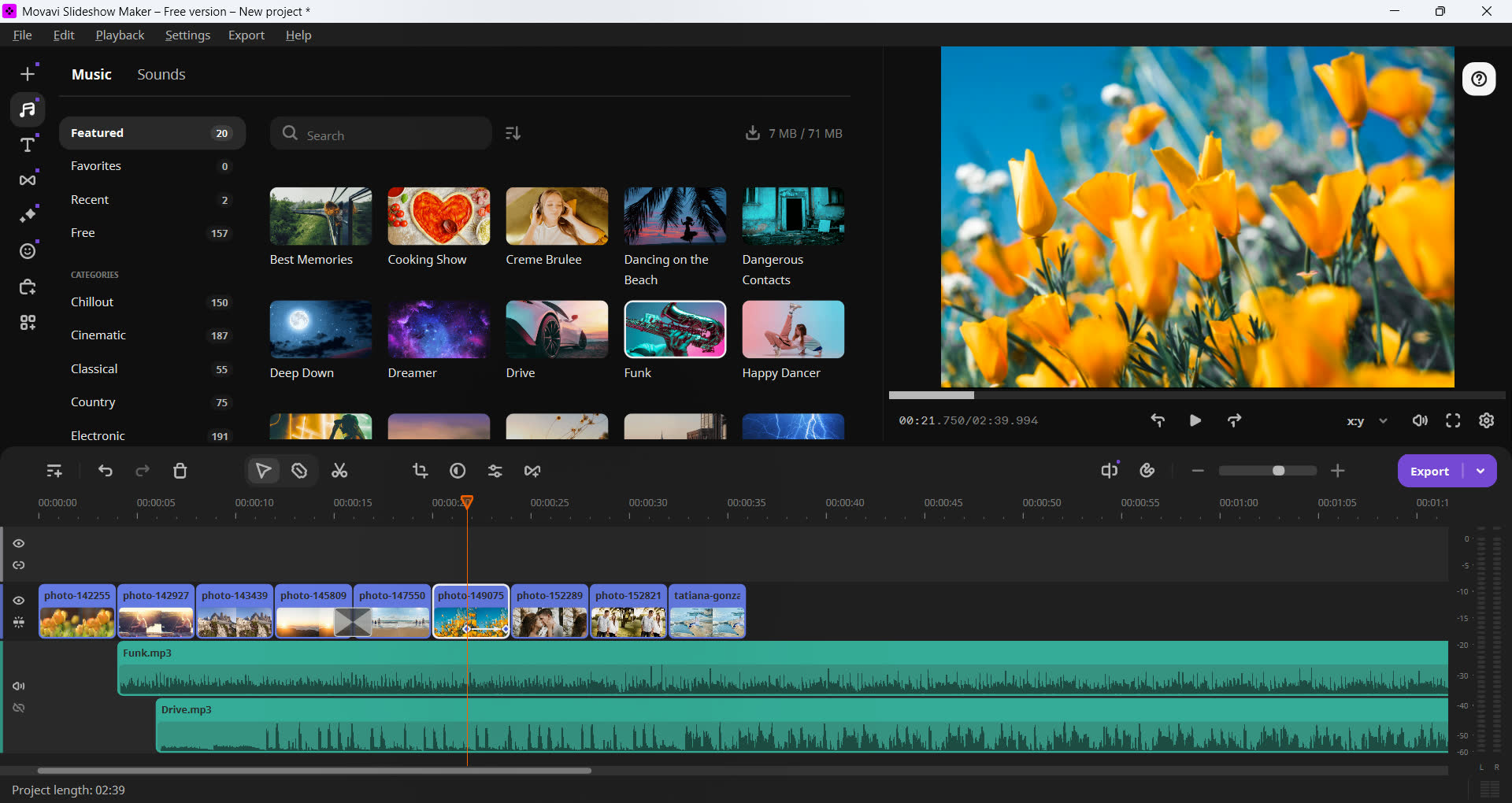Click the add track icon
Image resolution: width=1512 pixels, height=803 pixels.
pos(54,471)
